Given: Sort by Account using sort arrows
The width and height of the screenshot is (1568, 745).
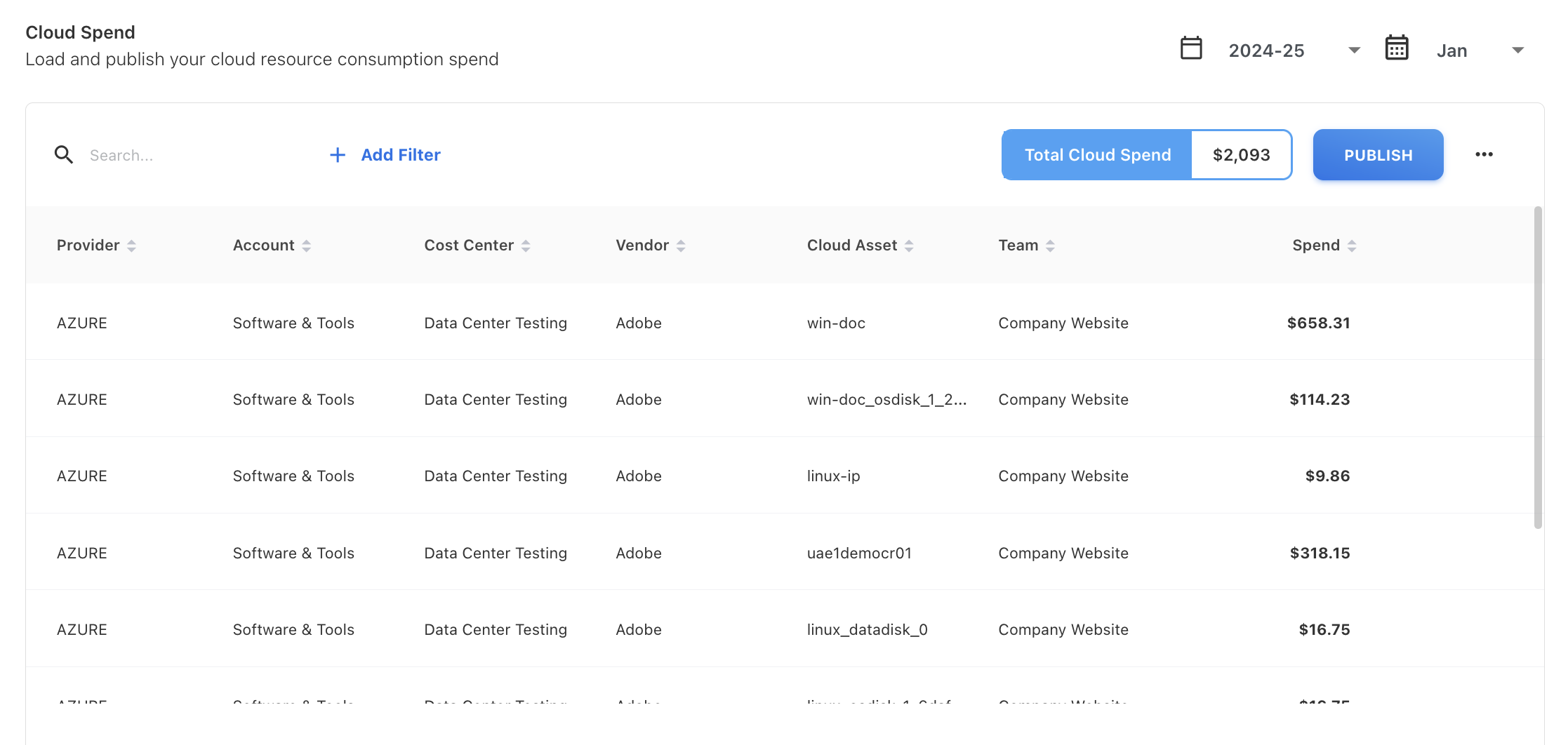Looking at the screenshot, I should pyautogui.click(x=306, y=246).
